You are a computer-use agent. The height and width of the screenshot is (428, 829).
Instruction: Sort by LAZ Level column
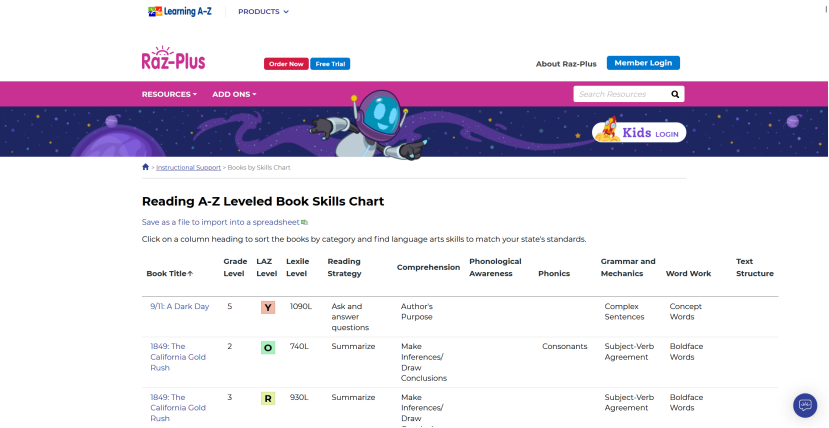[266, 267]
